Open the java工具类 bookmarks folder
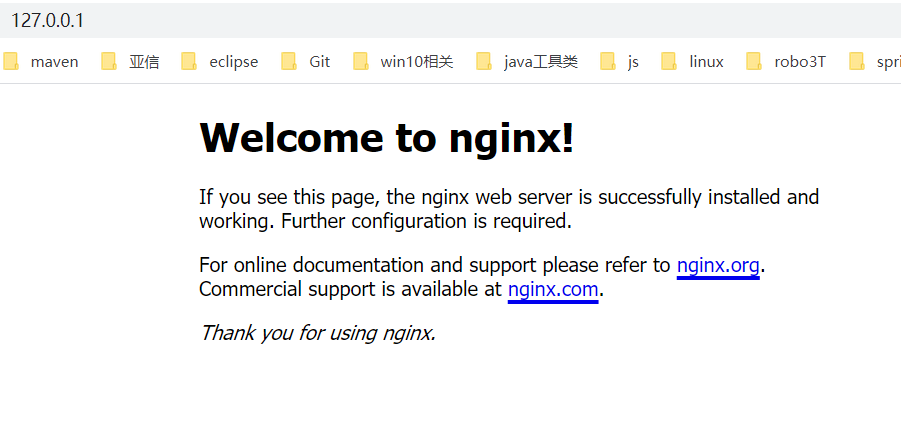 point(527,62)
